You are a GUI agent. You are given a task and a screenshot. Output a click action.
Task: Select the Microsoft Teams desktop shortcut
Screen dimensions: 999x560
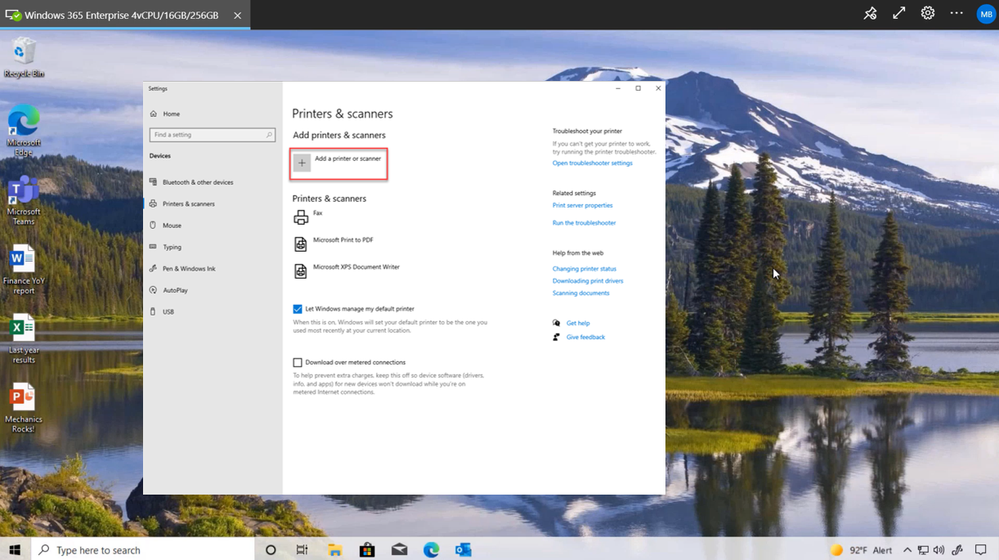pyautogui.click(x=24, y=200)
